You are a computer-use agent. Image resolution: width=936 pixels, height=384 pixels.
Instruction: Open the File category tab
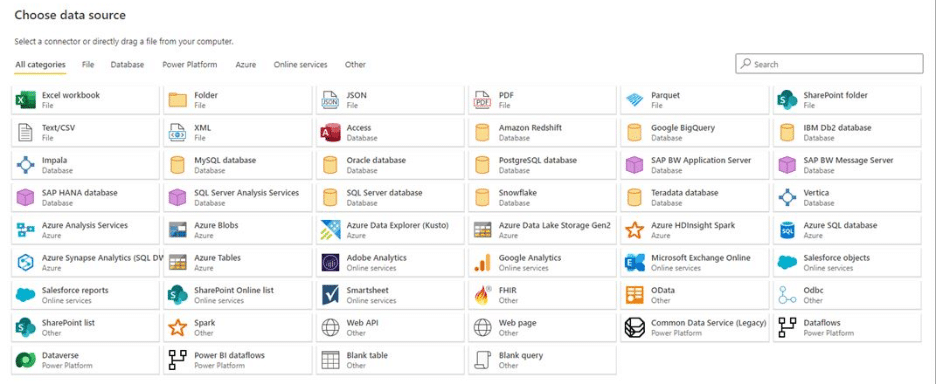click(88, 64)
